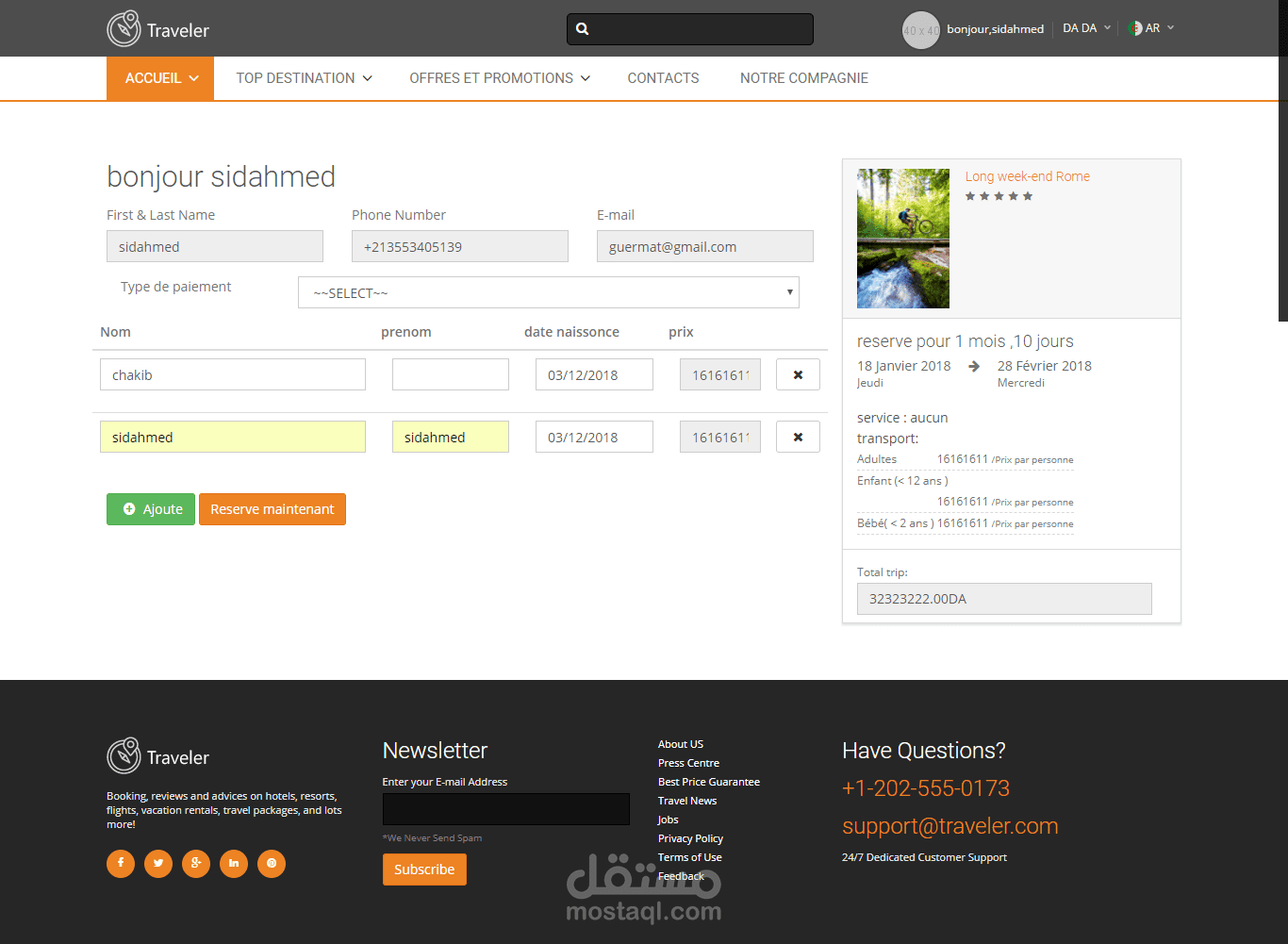Click the footer Traveler logo
The height and width of the screenshot is (944, 1288).
pos(157,756)
